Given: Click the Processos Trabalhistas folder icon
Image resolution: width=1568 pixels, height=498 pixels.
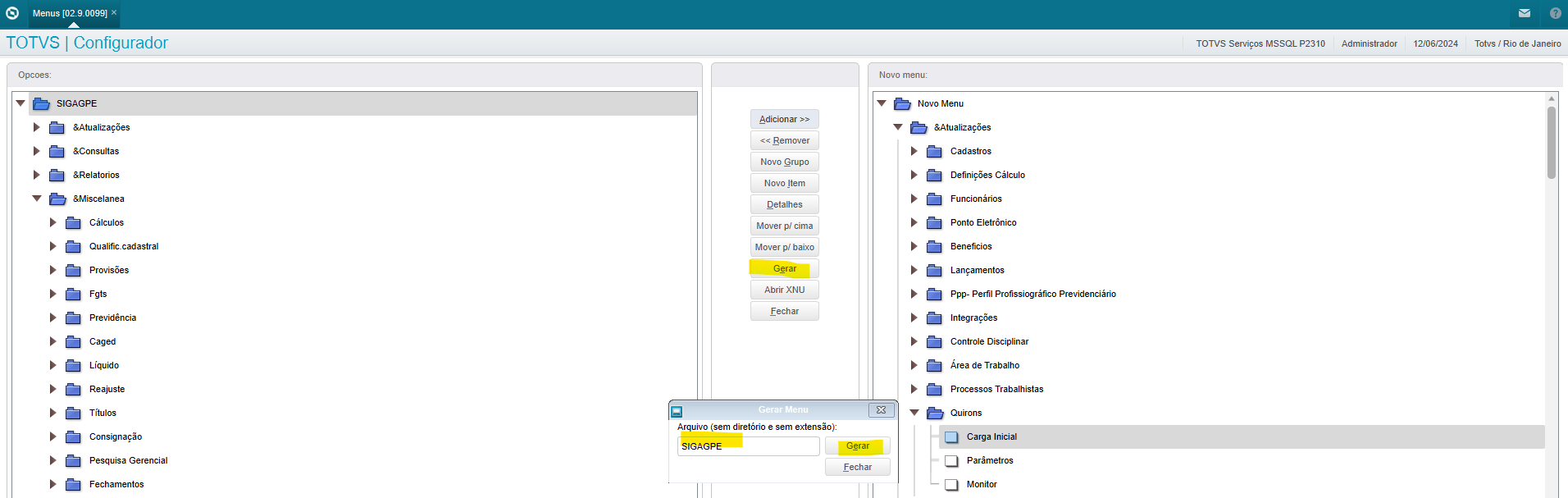Looking at the screenshot, I should tap(934, 389).
